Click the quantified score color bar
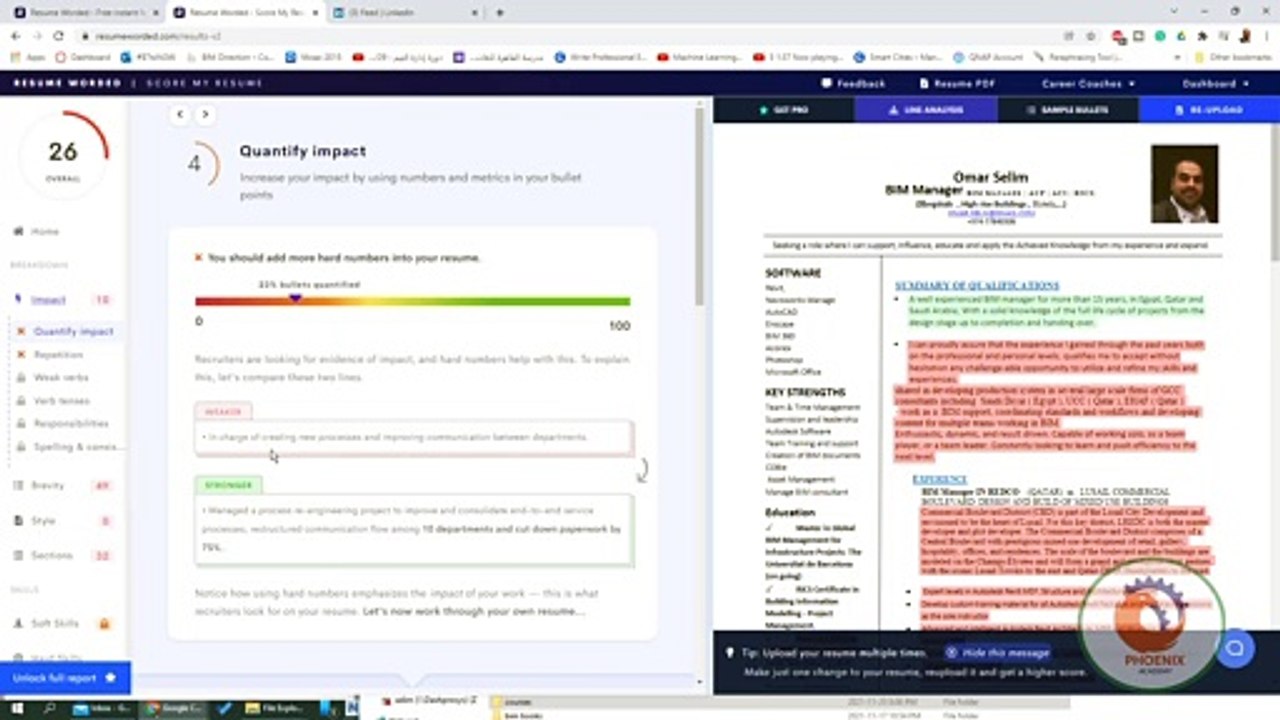This screenshot has width=1280, height=720. 412,301
